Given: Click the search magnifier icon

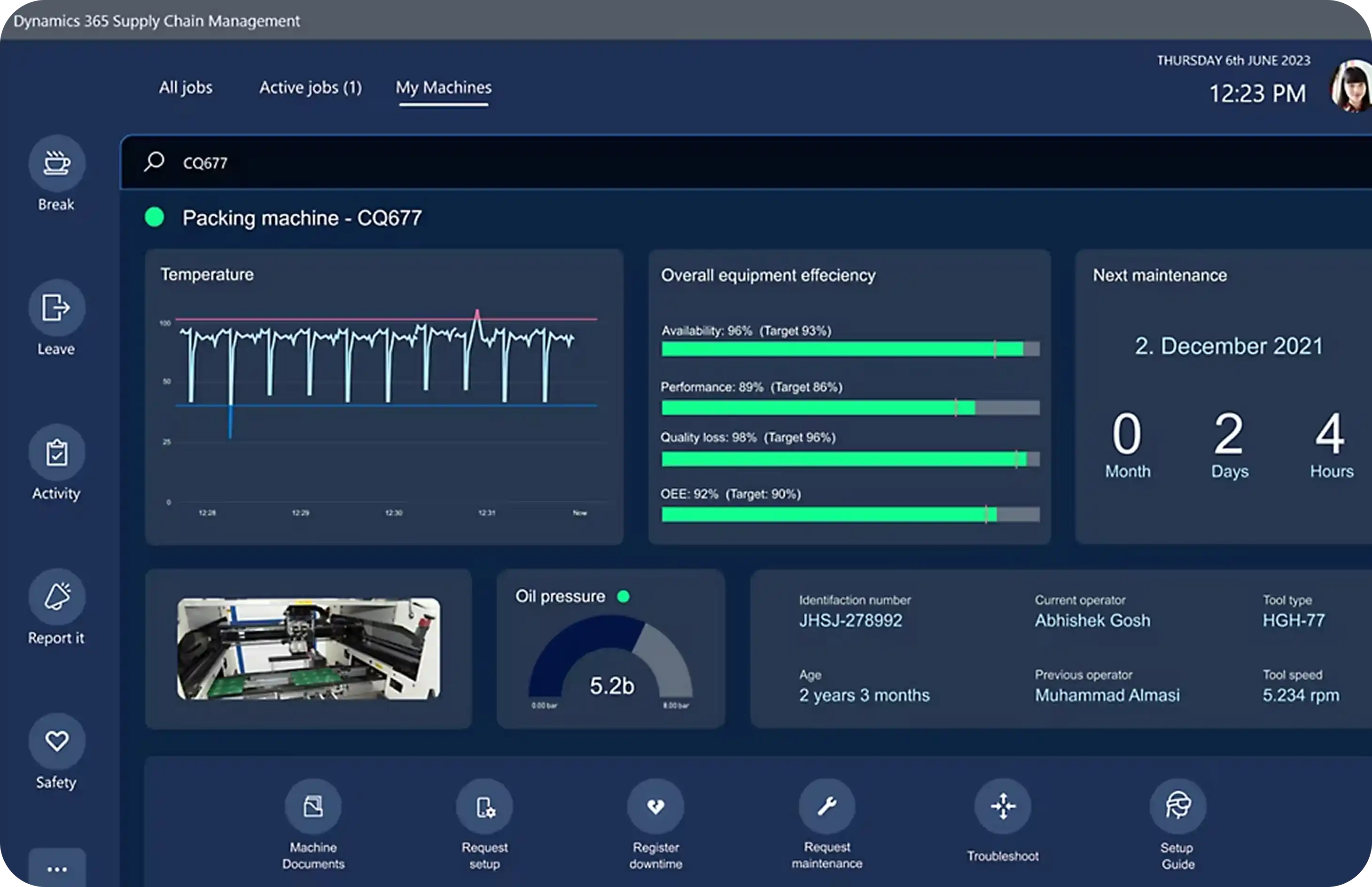Looking at the screenshot, I should click(155, 162).
